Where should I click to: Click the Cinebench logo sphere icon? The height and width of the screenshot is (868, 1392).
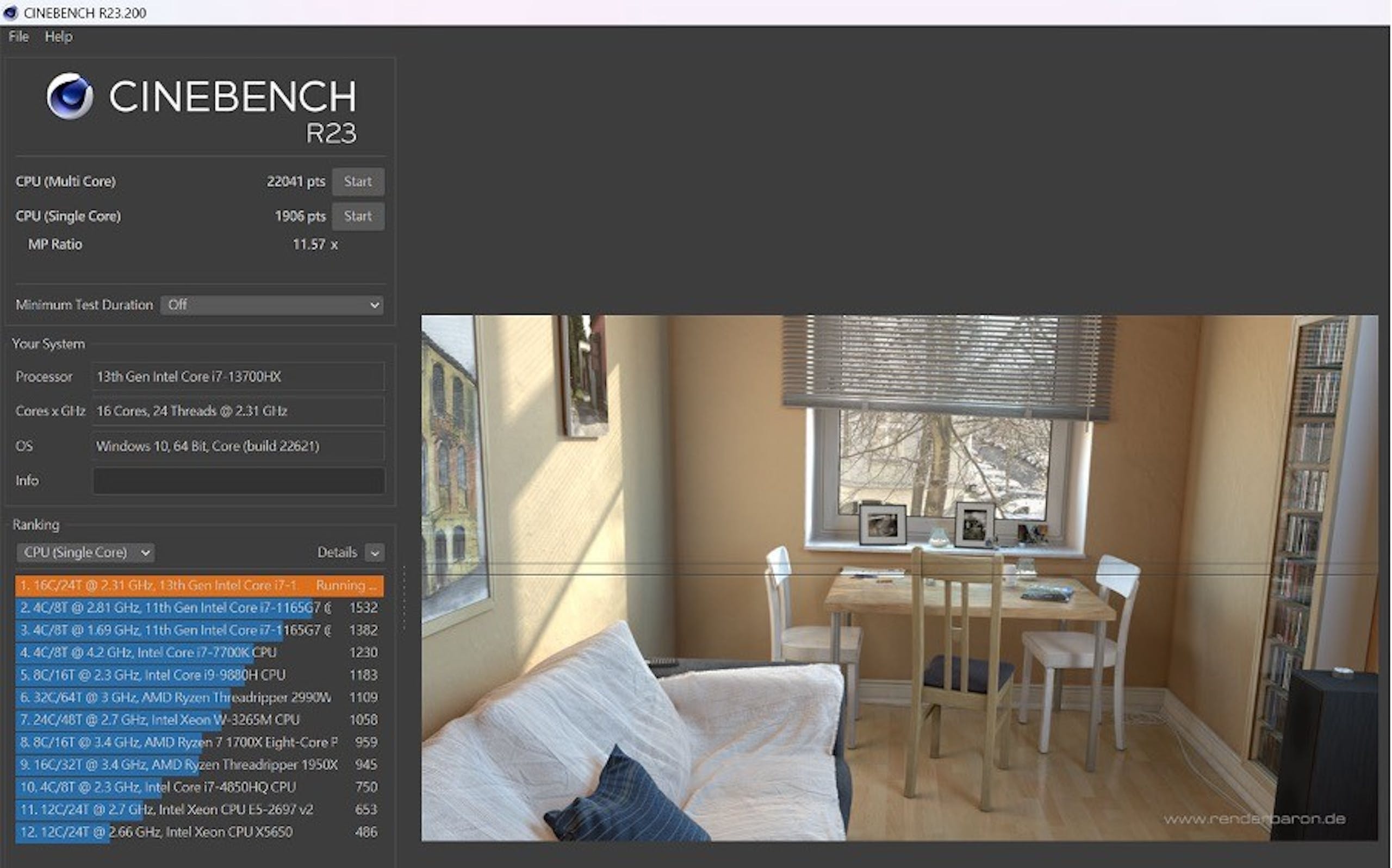[70, 95]
